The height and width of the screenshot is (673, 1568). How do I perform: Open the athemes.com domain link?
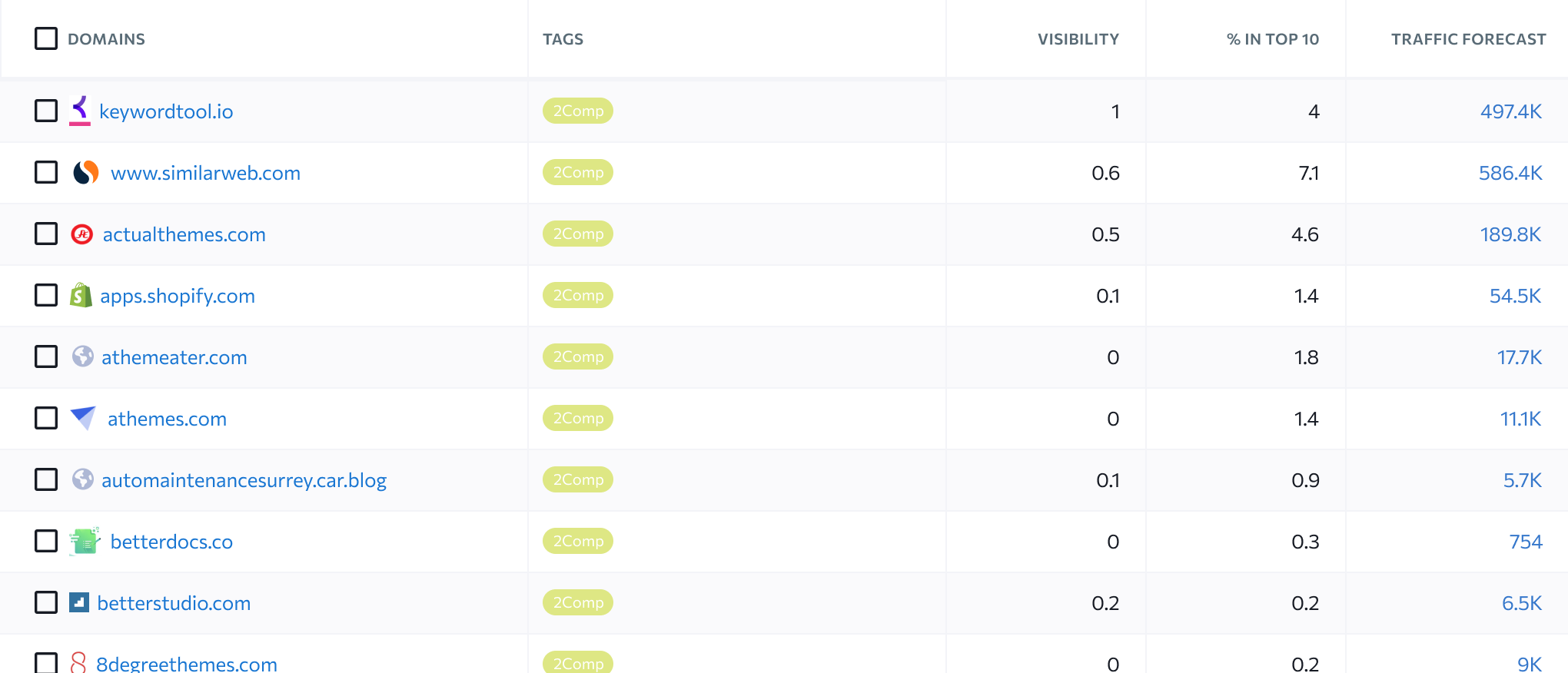tap(167, 419)
